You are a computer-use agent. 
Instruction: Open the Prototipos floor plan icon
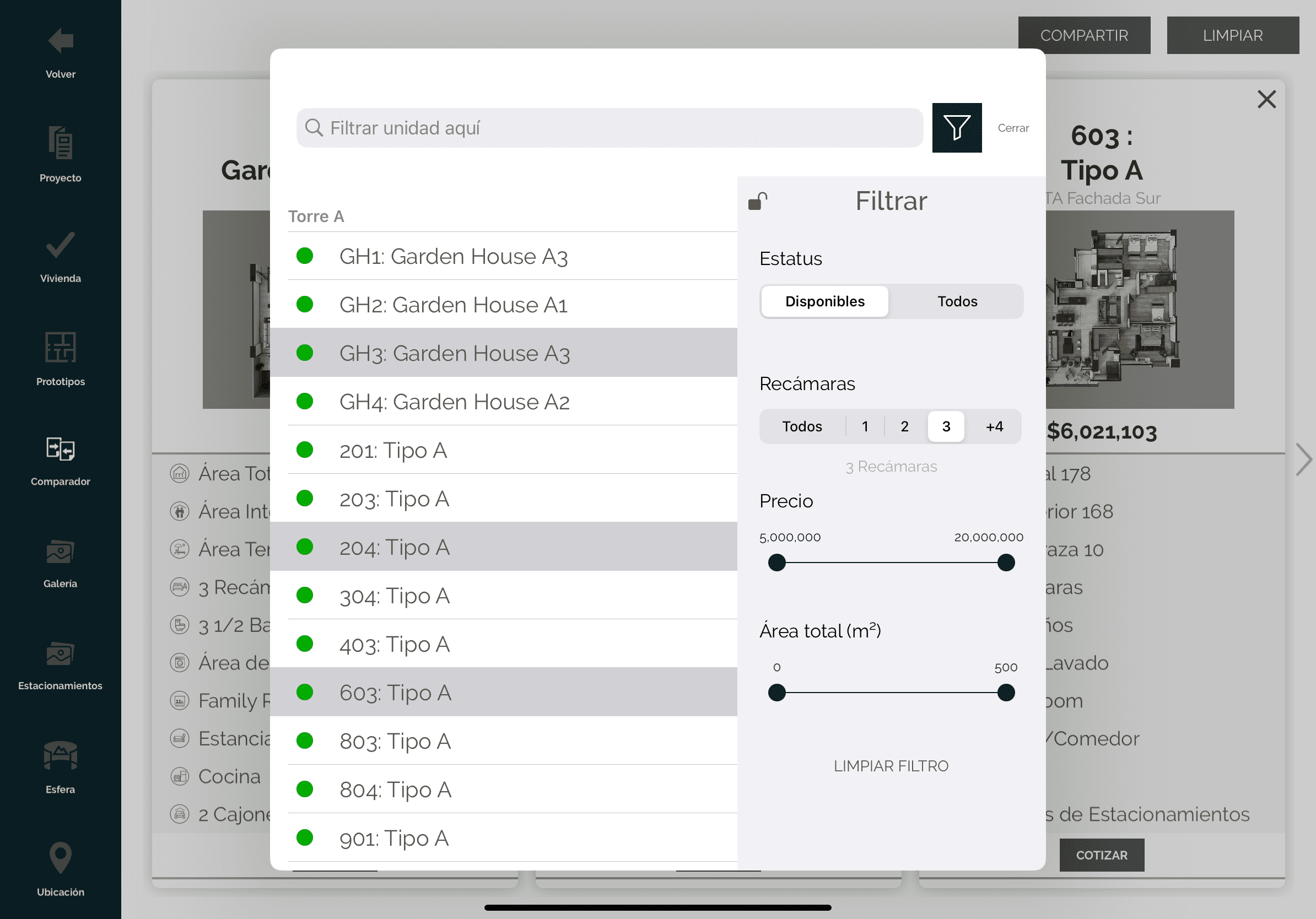coord(60,347)
